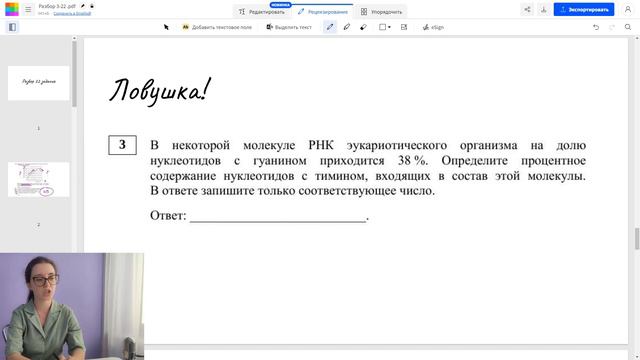The height and width of the screenshot is (360, 640).
Task: Click the thumbnail panel scrollbar
Action: (74, 73)
